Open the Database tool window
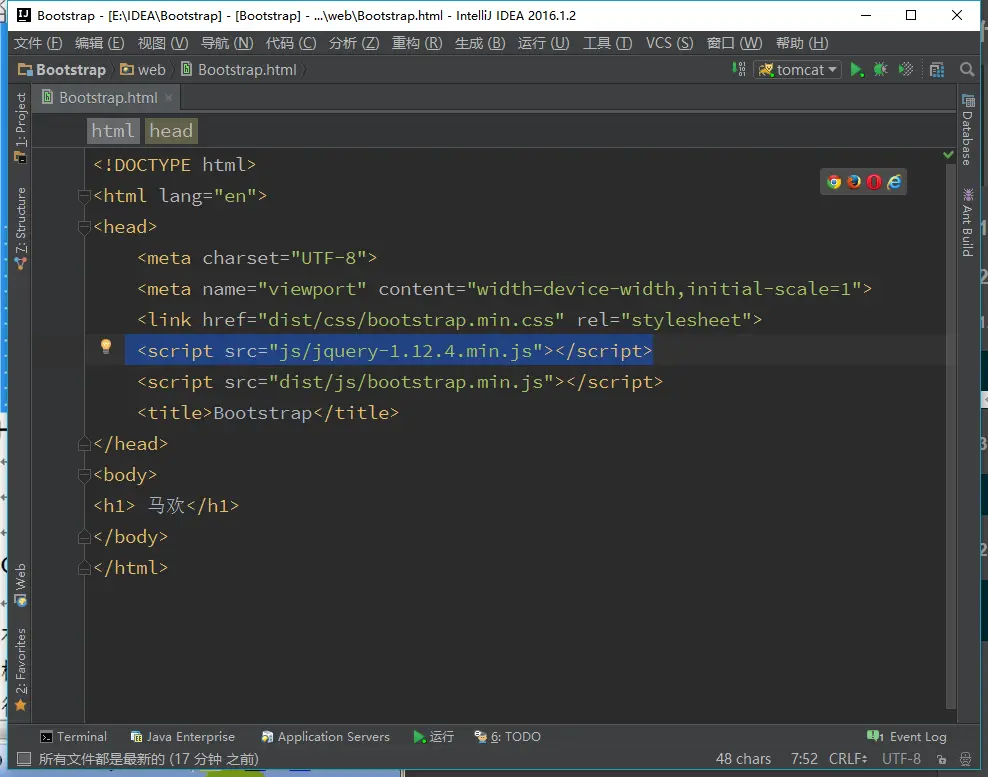Image resolution: width=988 pixels, height=777 pixels. 967,129
